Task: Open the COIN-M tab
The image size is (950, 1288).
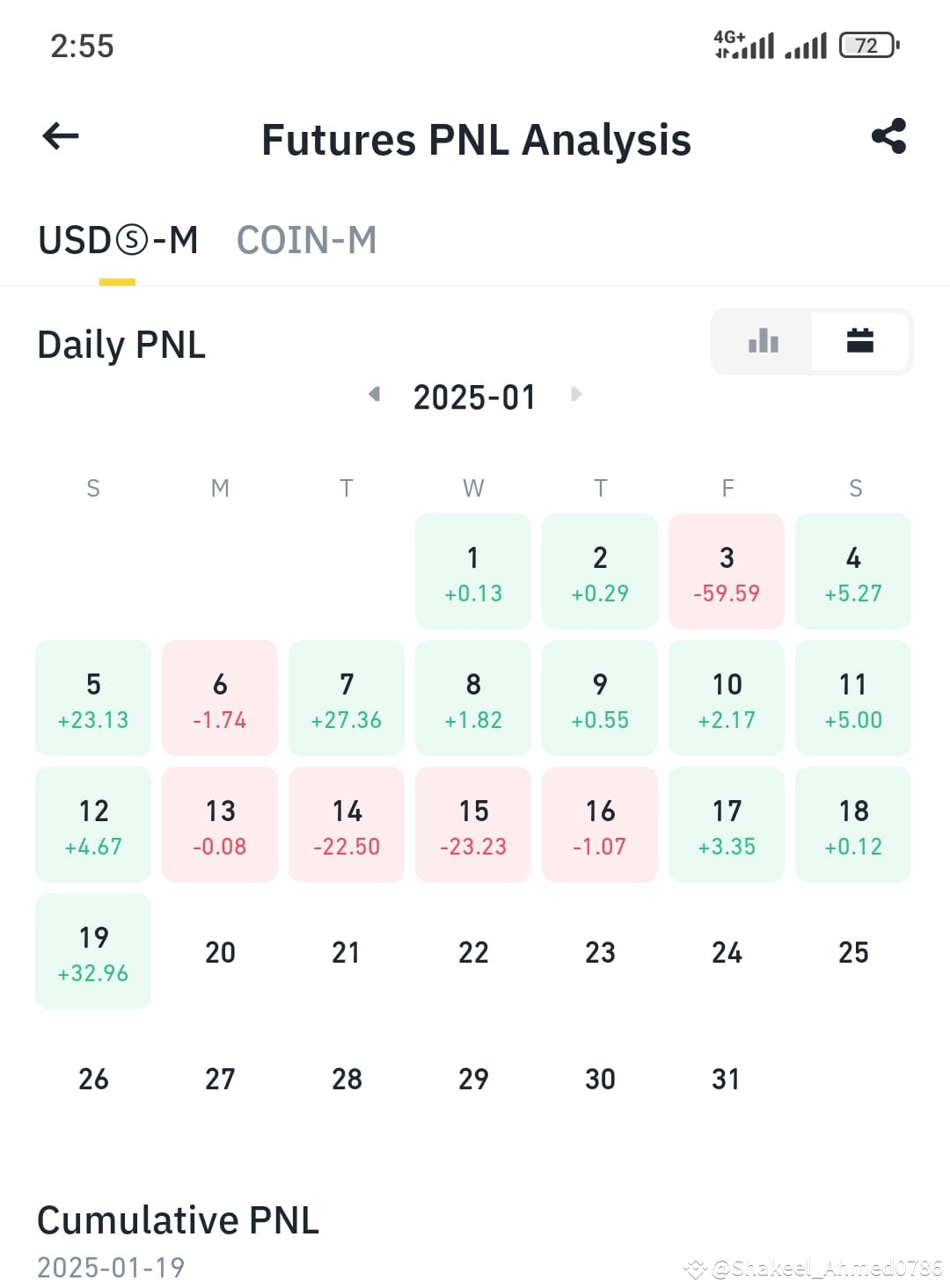Action: (x=306, y=240)
